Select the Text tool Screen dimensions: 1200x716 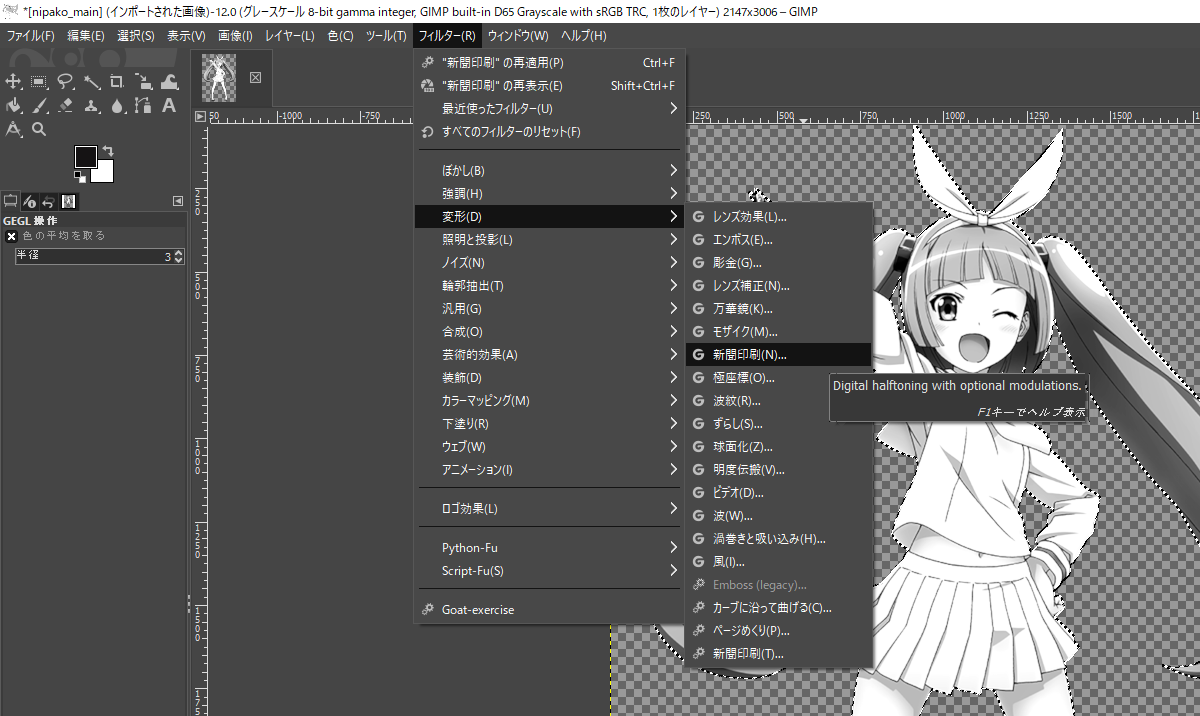(x=169, y=106)
